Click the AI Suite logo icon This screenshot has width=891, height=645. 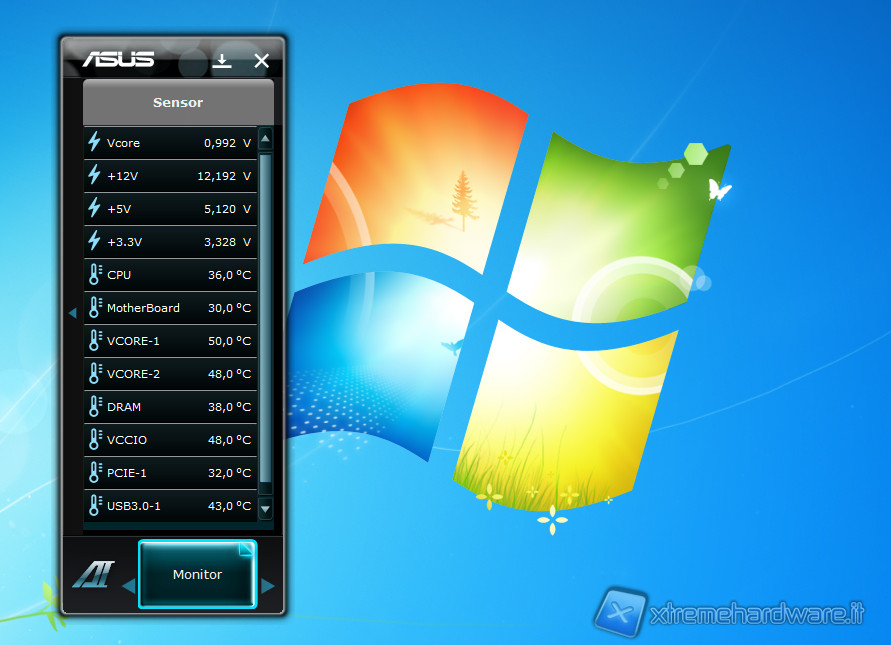(92, 575)
